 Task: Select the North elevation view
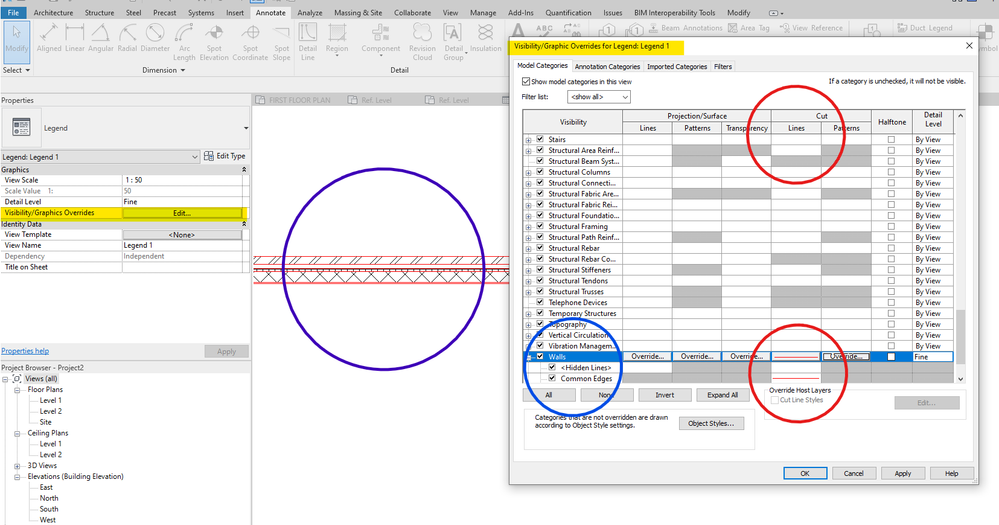pyautogui.click(x=49, y=498)
